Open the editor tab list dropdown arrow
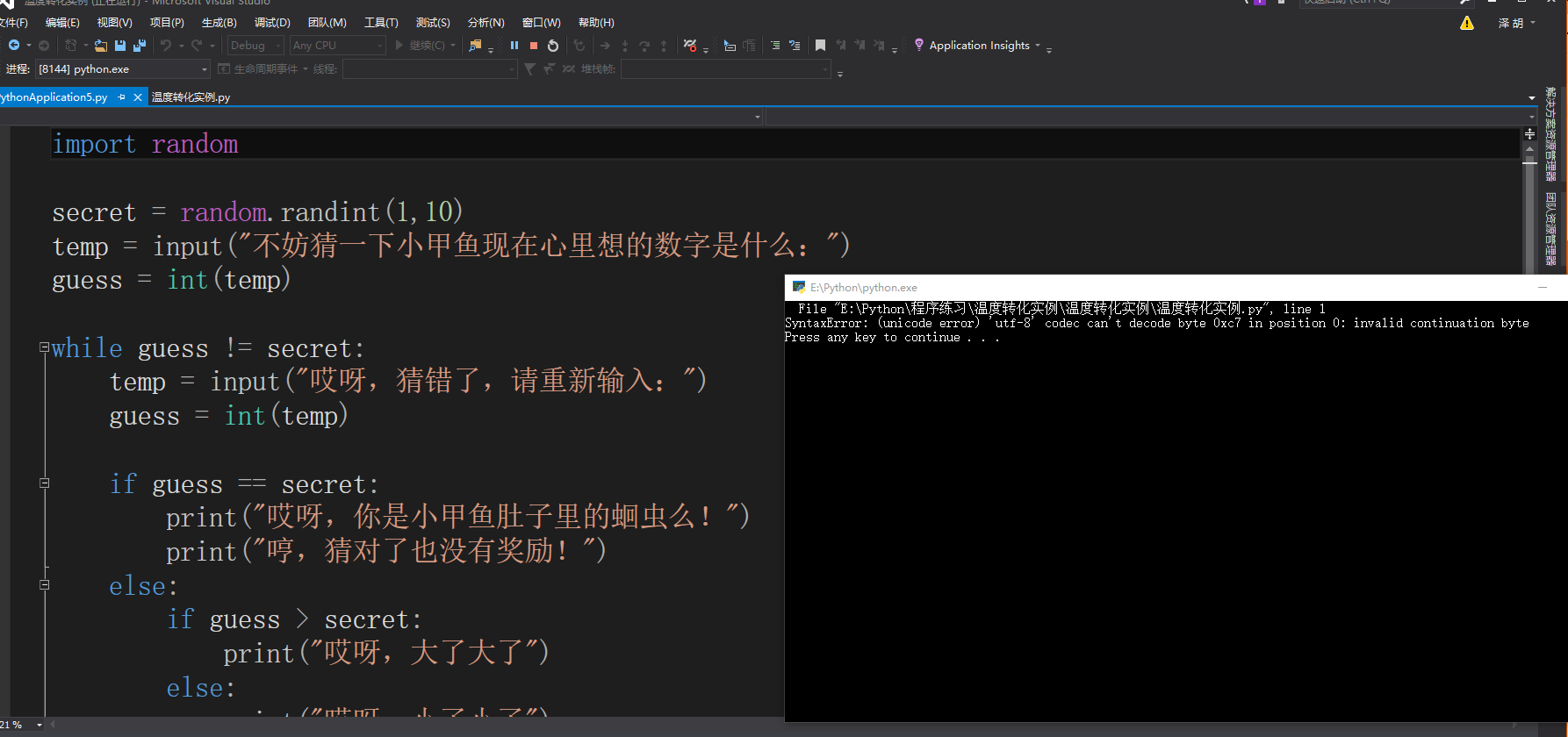Screen dimensions: 1568x737 click(1532, 97)
